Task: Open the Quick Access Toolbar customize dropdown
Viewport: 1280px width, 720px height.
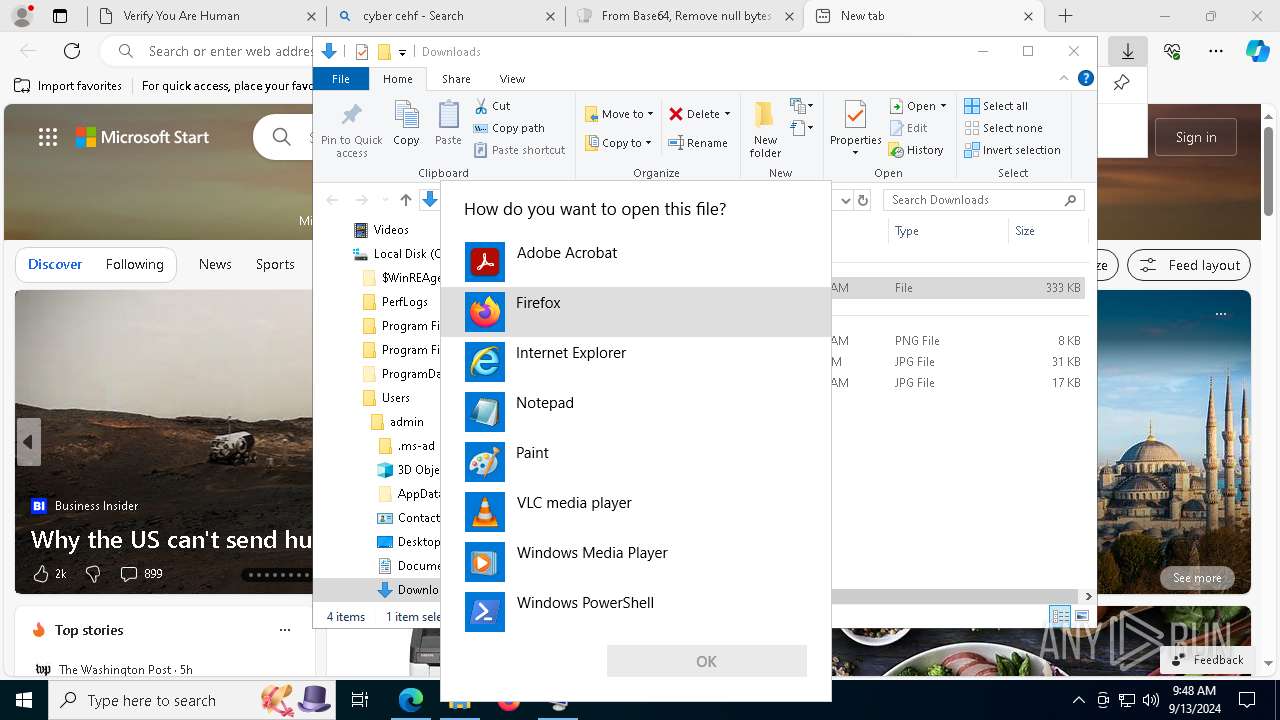Action: point(402,52)
